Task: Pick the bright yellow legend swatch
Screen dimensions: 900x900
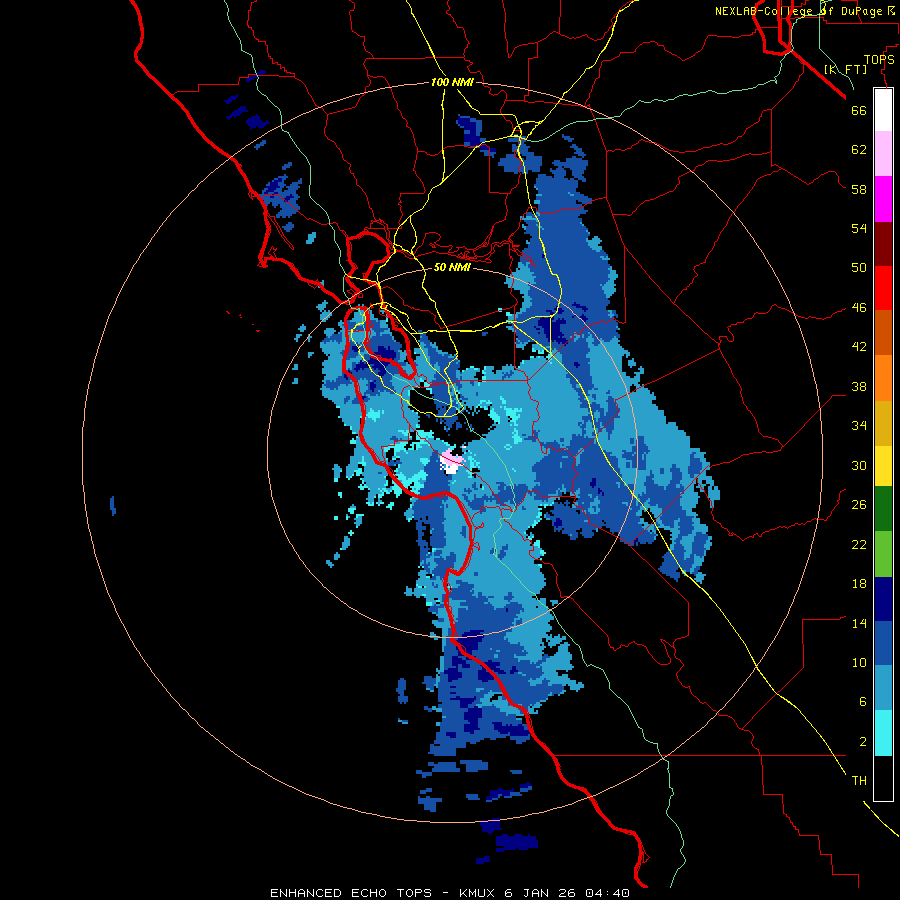Action: 883,466
